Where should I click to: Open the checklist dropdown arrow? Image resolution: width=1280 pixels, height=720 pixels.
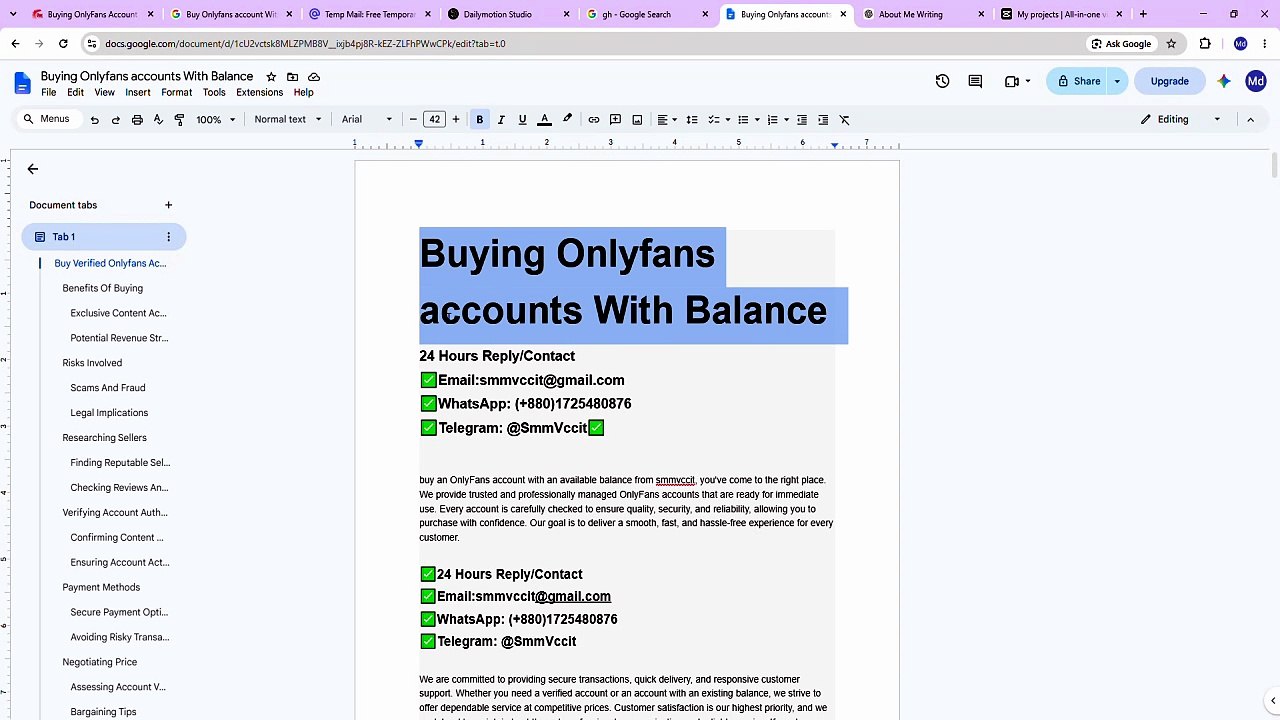coord(727,120)
